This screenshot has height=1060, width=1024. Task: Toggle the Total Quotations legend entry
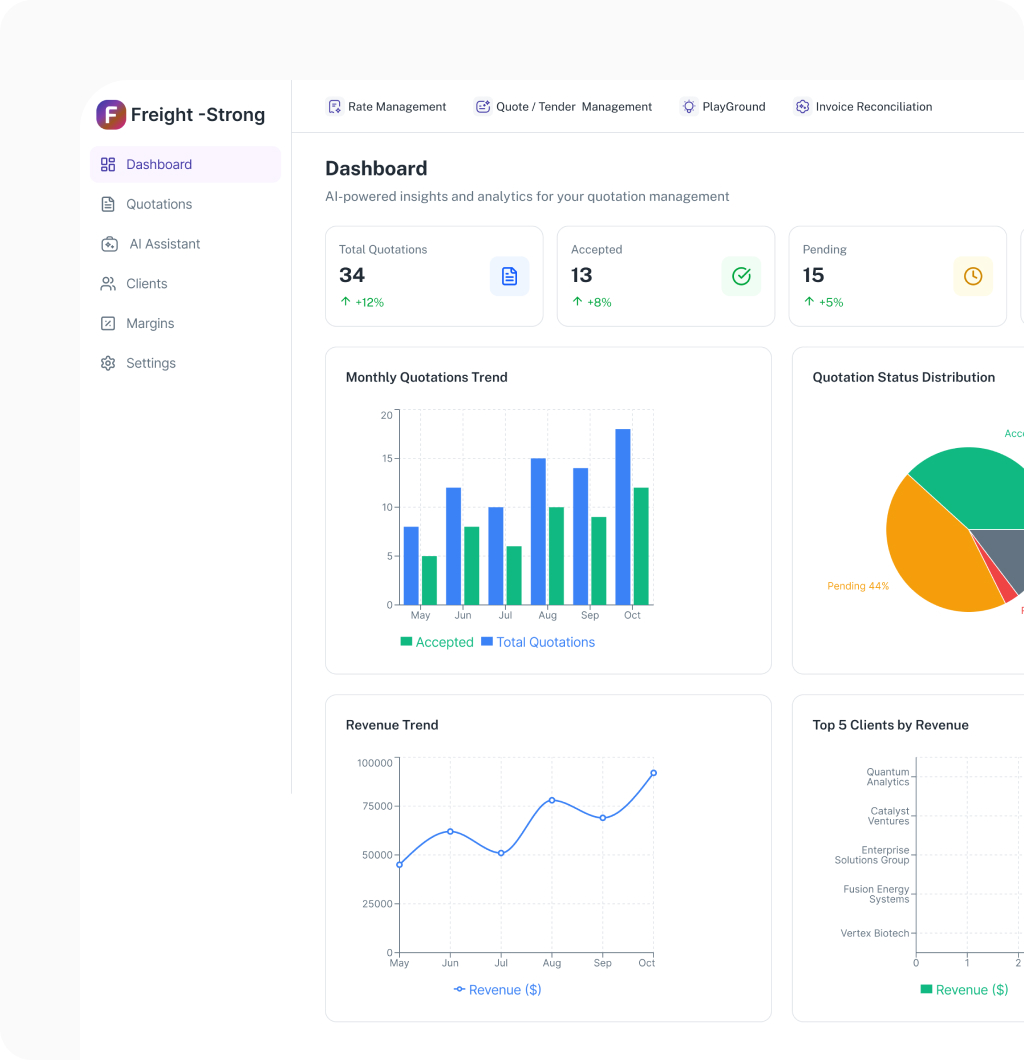click(x=538, y=641)
